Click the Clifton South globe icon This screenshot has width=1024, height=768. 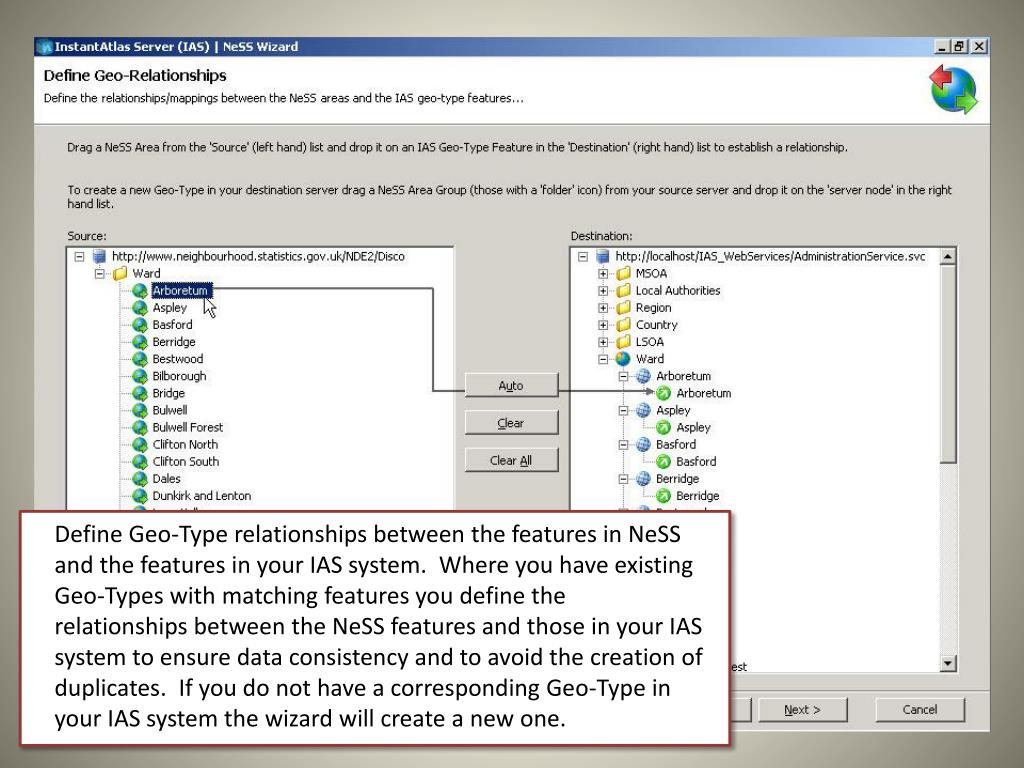[x=140, y=461]
